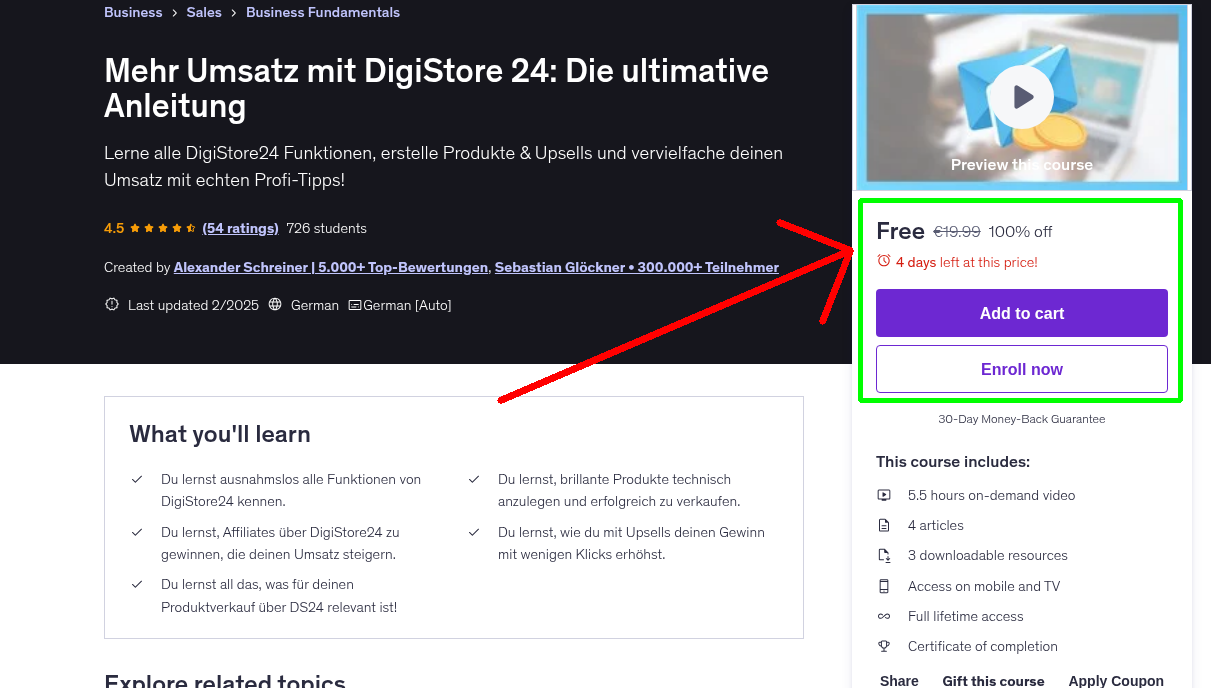
Task: Click the on-demand video icon
Action: click(884, 495)
